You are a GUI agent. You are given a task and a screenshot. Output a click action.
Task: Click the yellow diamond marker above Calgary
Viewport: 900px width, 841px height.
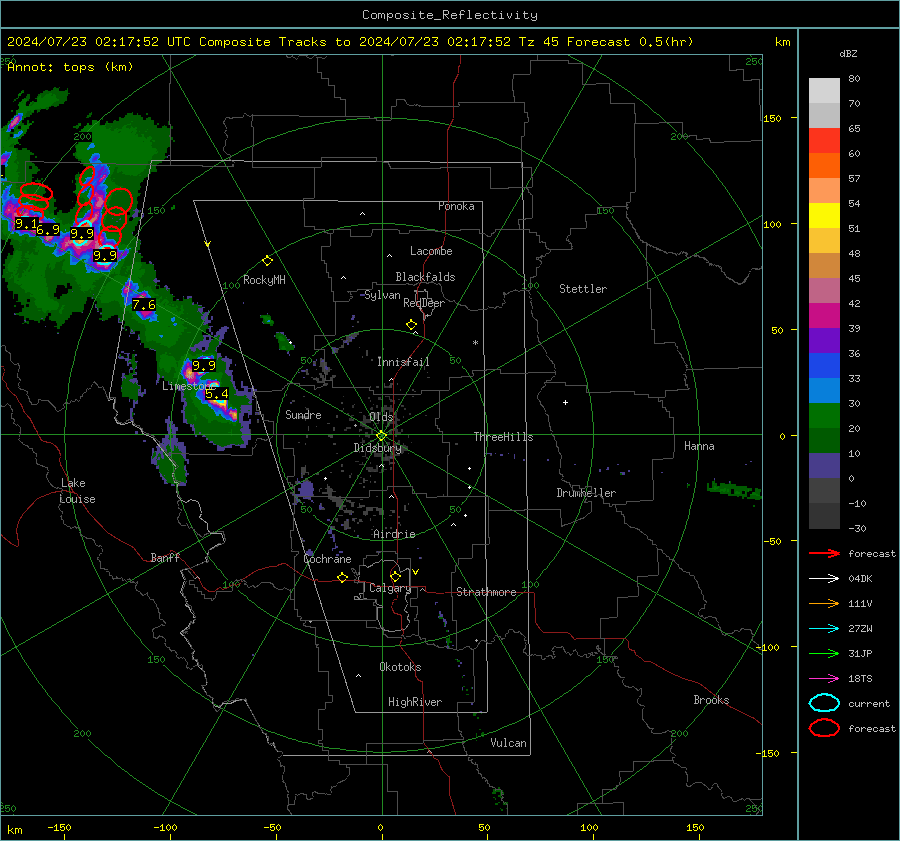coord(395,576)
